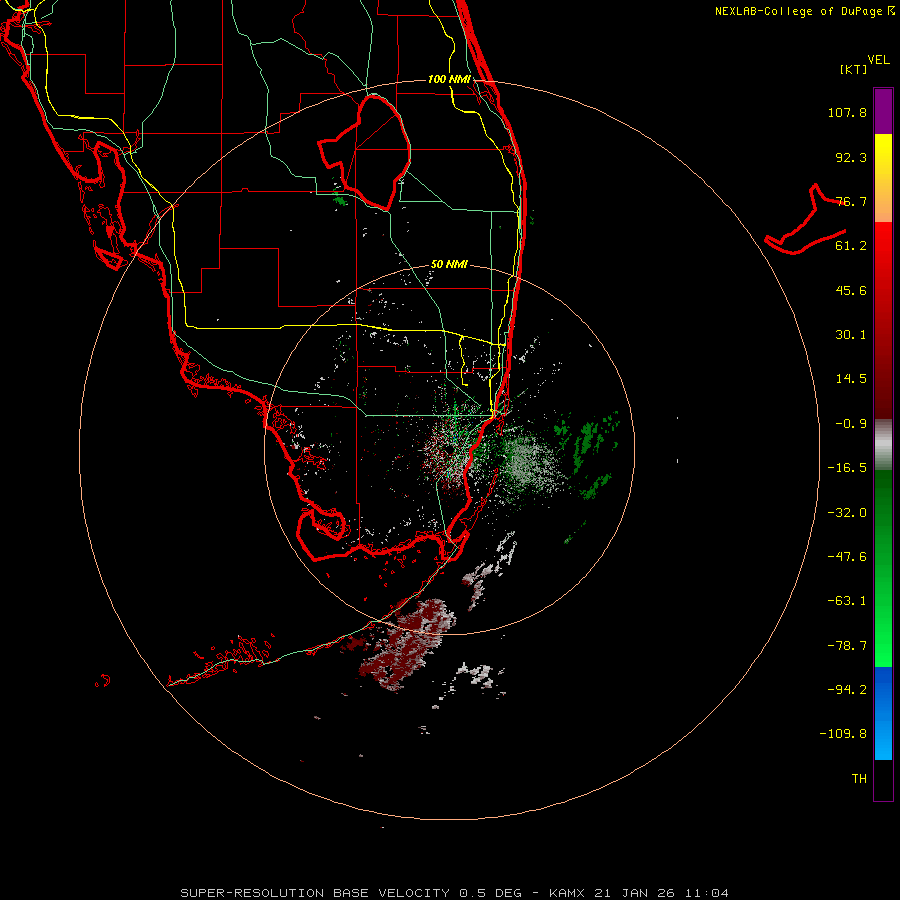Select the -63.1 scale value
Screen dimensions: 900x900
pyautogui.click(x=847, y=601)
